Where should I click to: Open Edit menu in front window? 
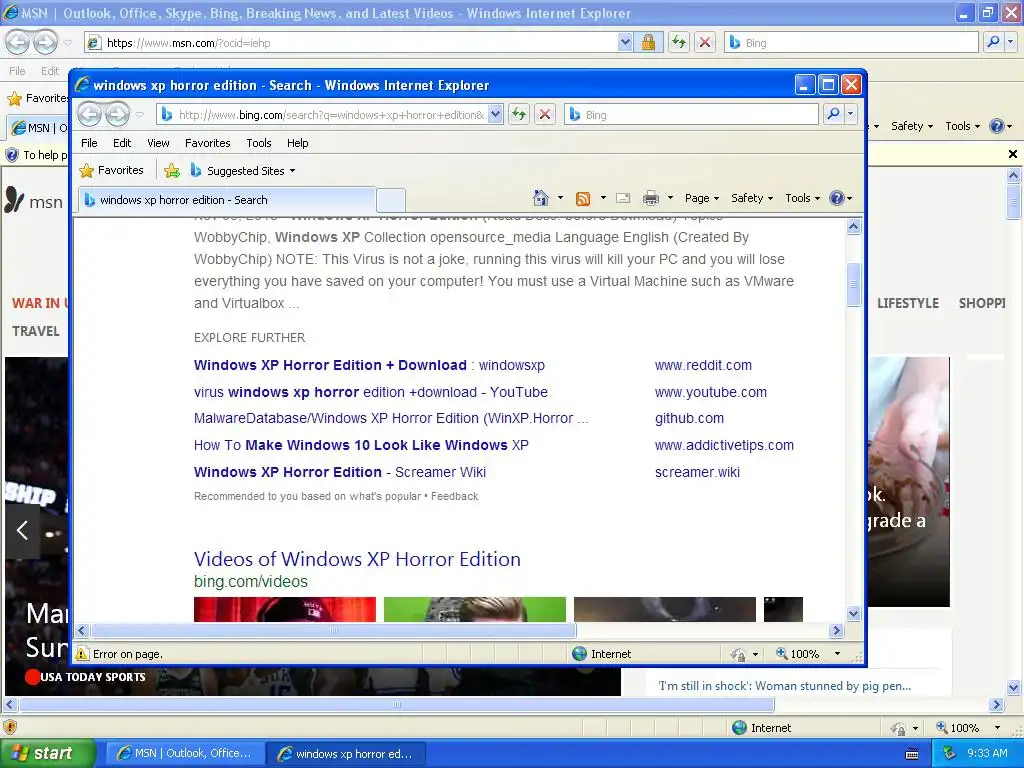click(122, 143)
